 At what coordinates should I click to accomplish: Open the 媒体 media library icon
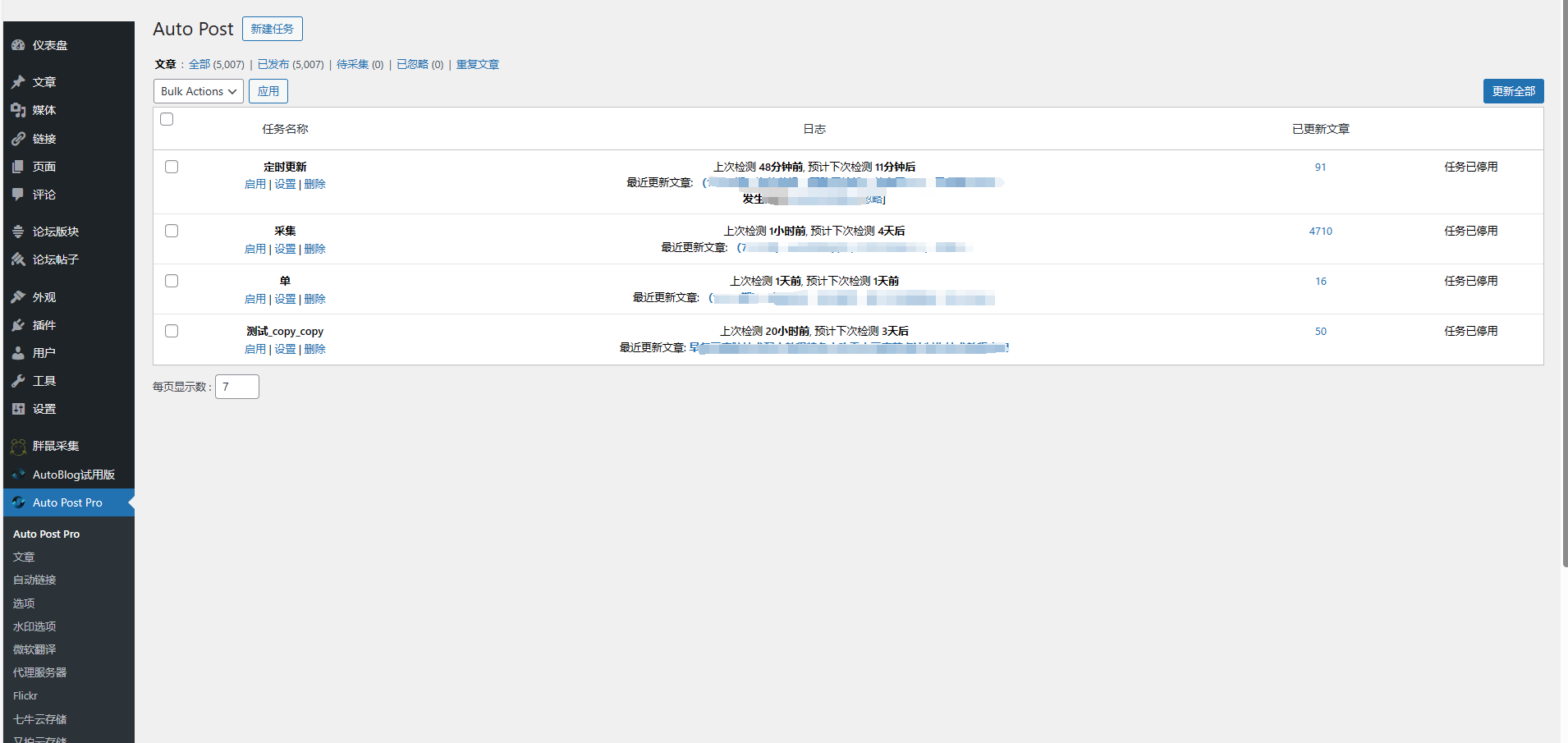[18, 109]
